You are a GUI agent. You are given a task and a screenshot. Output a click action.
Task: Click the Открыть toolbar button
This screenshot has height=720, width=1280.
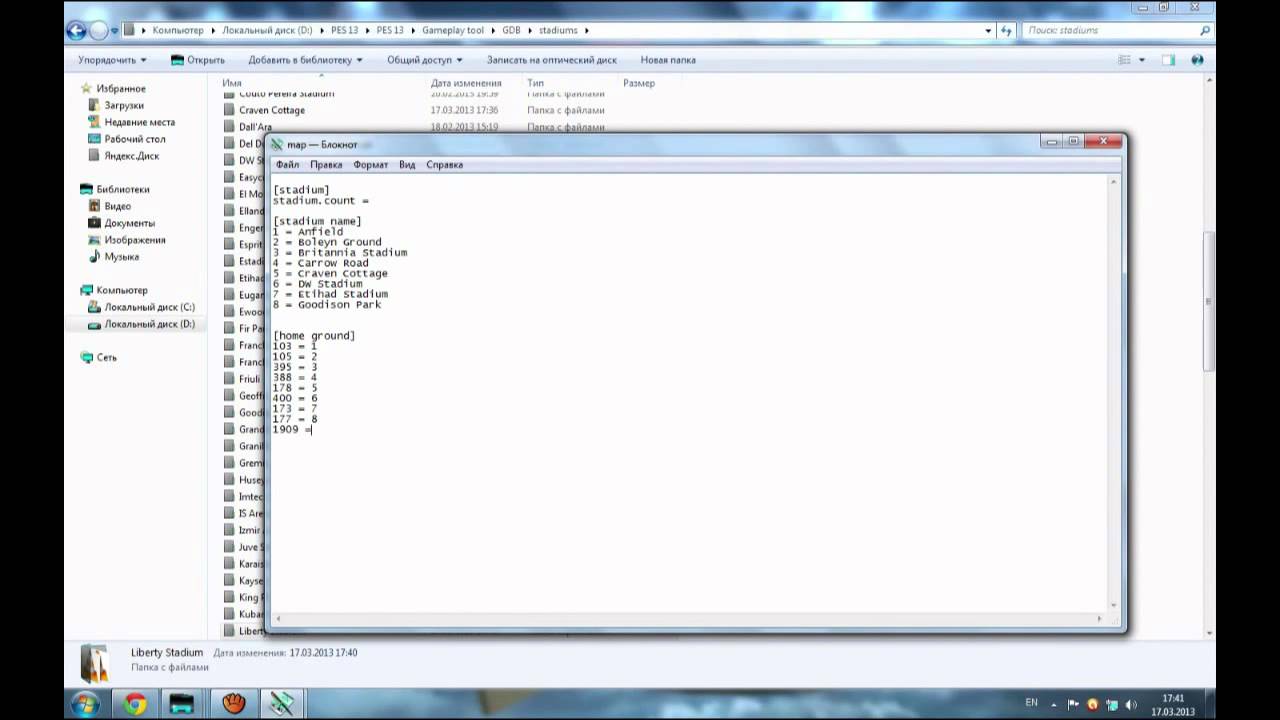pos(198,60)
